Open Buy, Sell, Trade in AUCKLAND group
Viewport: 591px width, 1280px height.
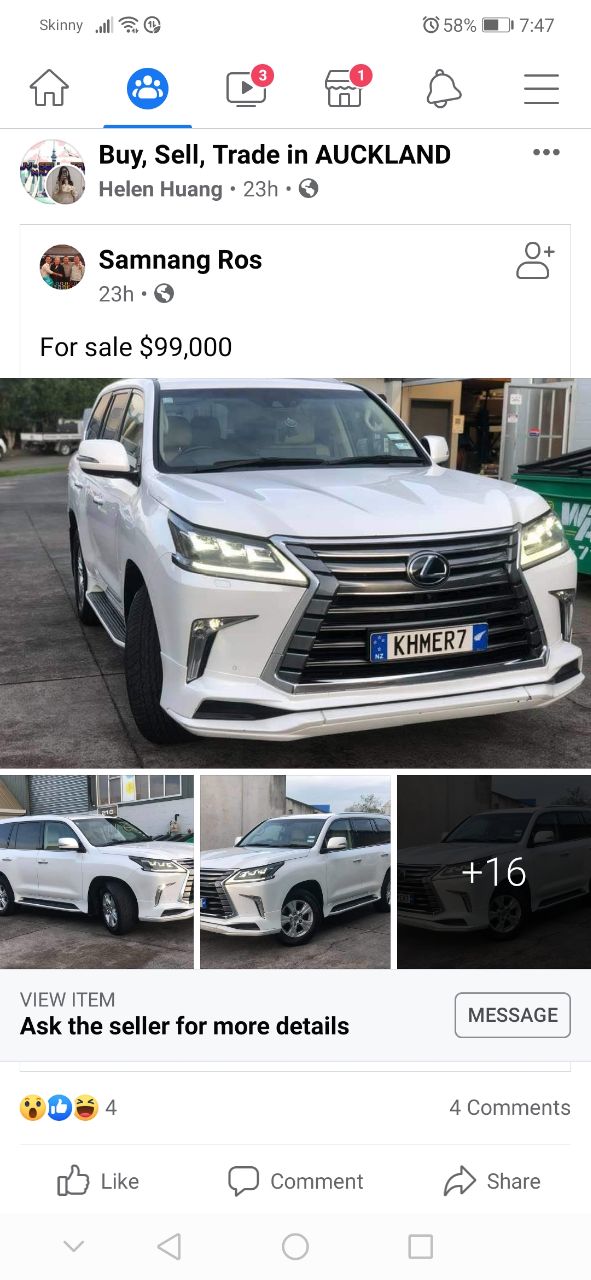[x=275, y=154]
